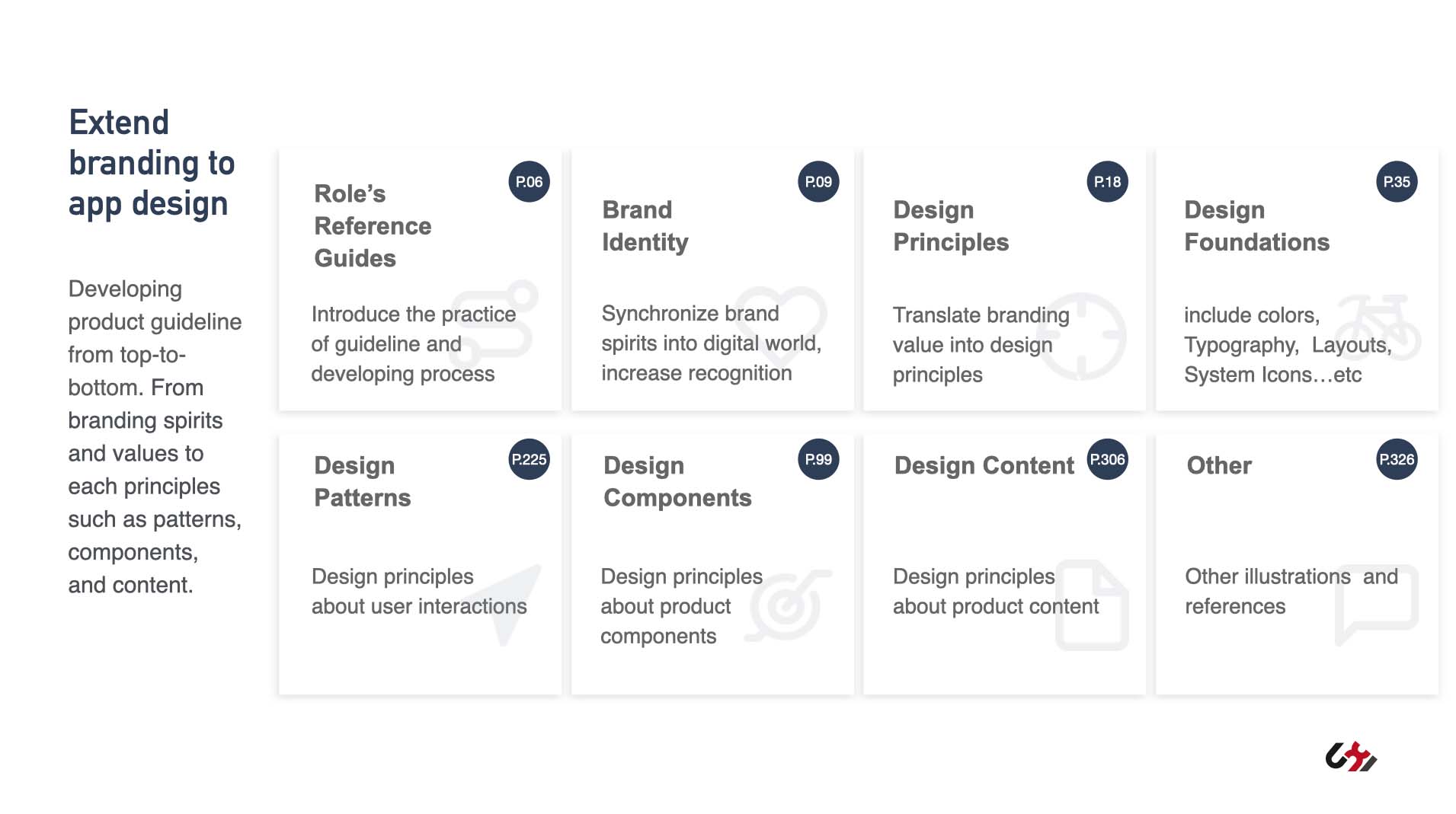Click the Design Components heading
This screenshot has height=814, width=1456.
(677, 481)
